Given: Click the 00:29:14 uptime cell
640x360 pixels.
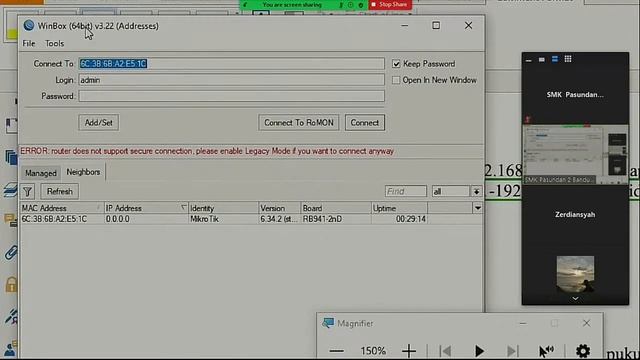Looking at the screenshot, I should tap(411, 219).
